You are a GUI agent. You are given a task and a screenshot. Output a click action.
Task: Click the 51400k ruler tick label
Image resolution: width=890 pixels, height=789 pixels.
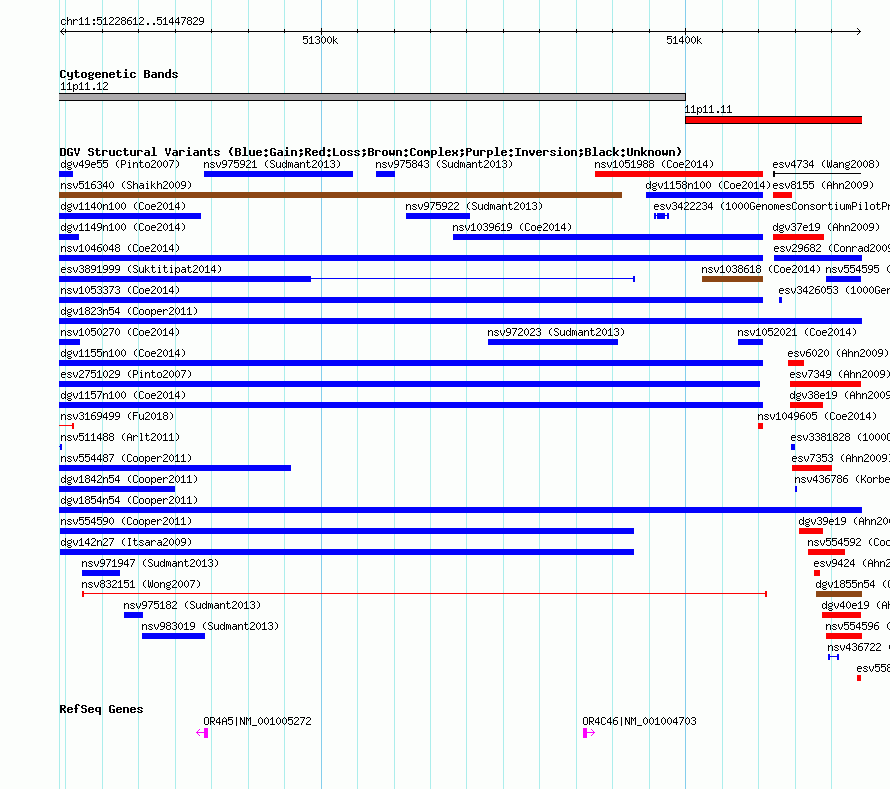coord(684,40)
